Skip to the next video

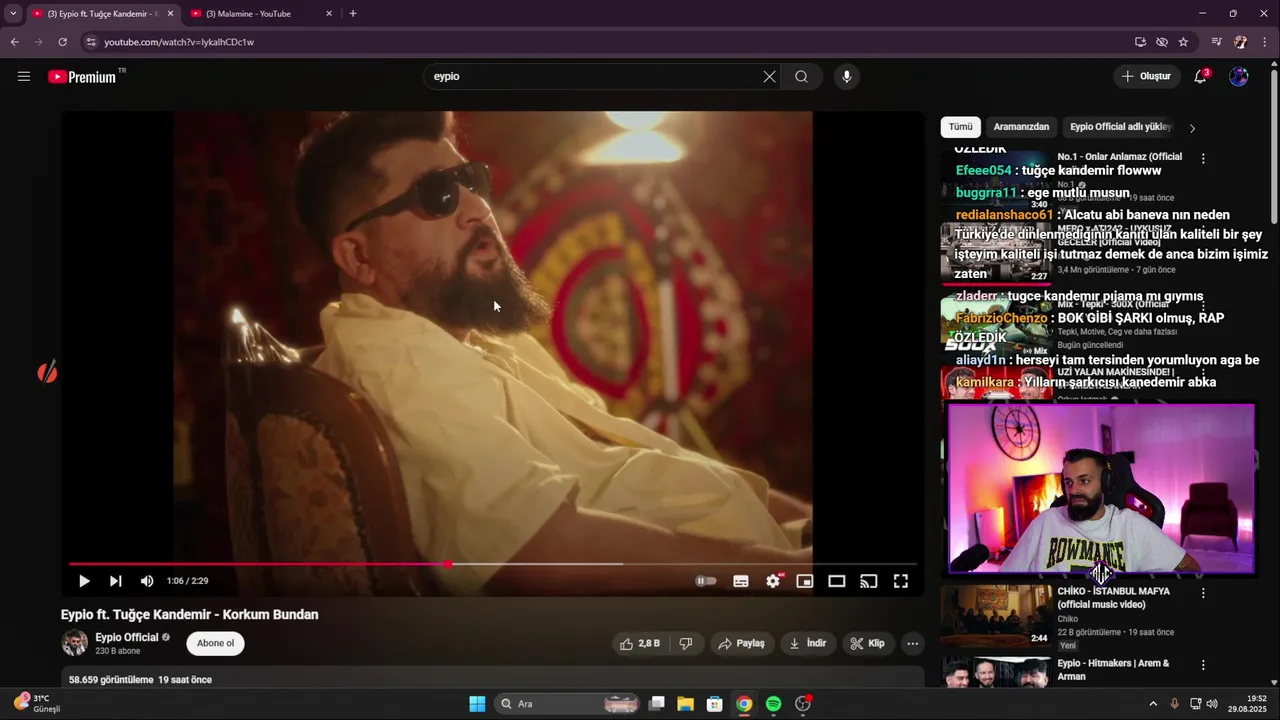pos(115,581)
